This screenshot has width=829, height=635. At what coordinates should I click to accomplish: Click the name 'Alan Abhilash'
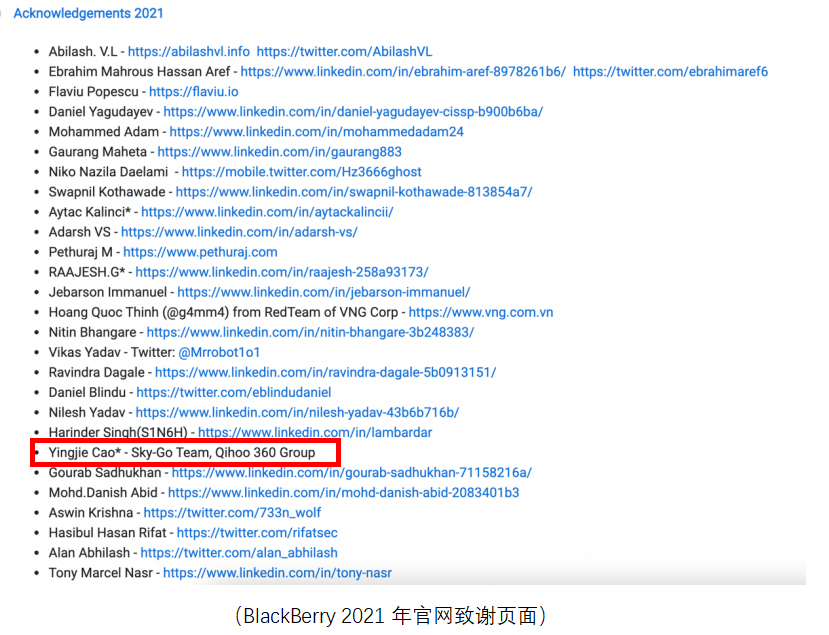(x=89, y=553)
